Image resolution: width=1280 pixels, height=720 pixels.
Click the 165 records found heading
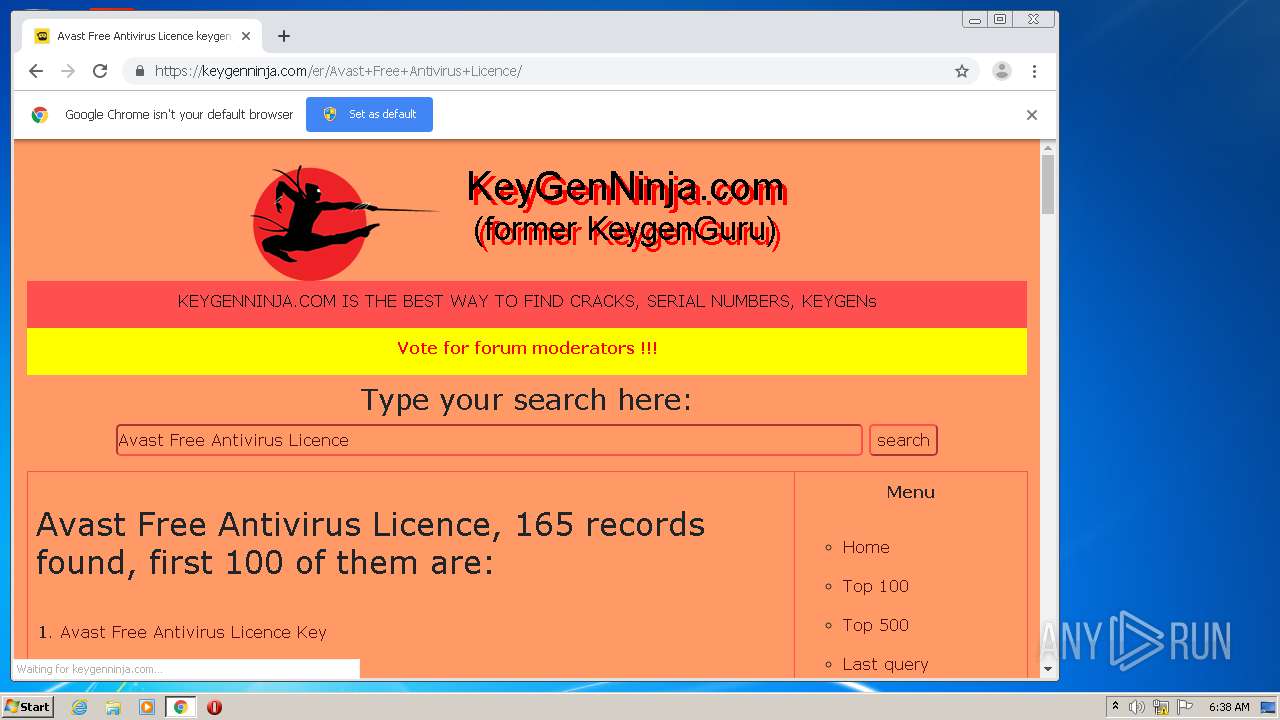pos(370,543)
